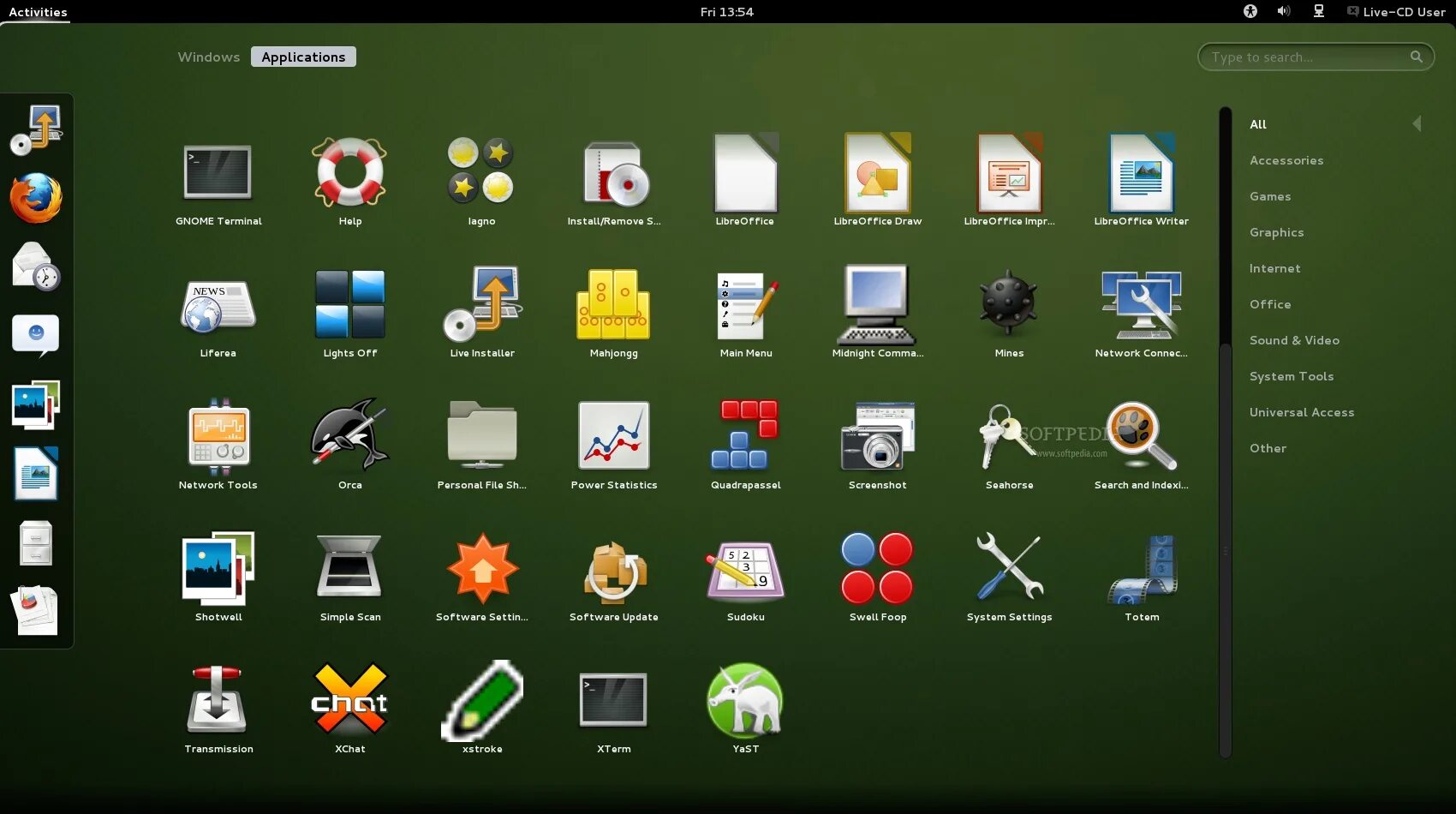Open the accessibility menu in top bar
Viewport: 1456px width, 814px height.
1250,11
